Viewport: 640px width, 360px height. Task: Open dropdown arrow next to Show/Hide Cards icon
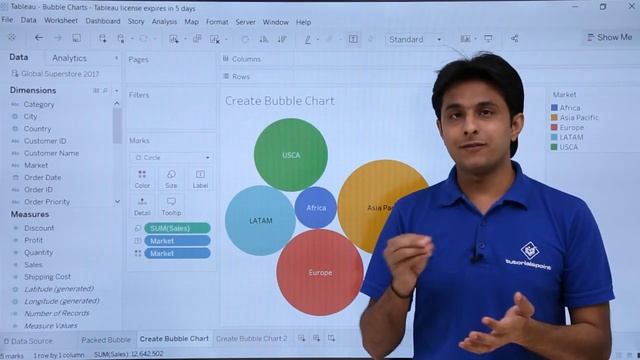point(476,39)
